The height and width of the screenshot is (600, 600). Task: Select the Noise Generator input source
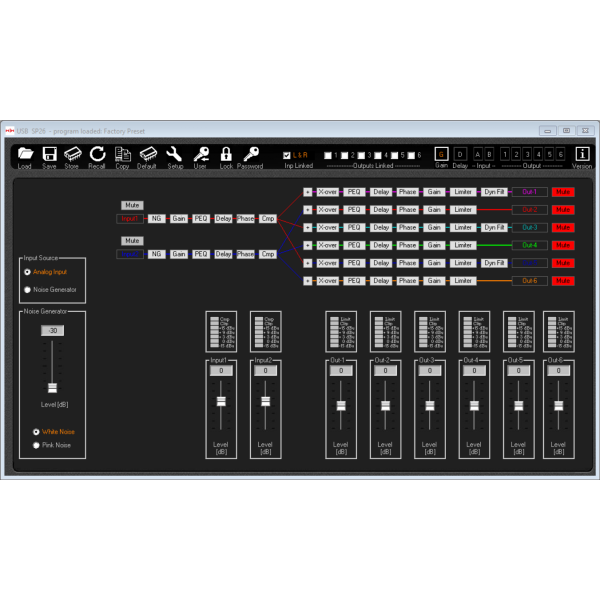(27, 290)
